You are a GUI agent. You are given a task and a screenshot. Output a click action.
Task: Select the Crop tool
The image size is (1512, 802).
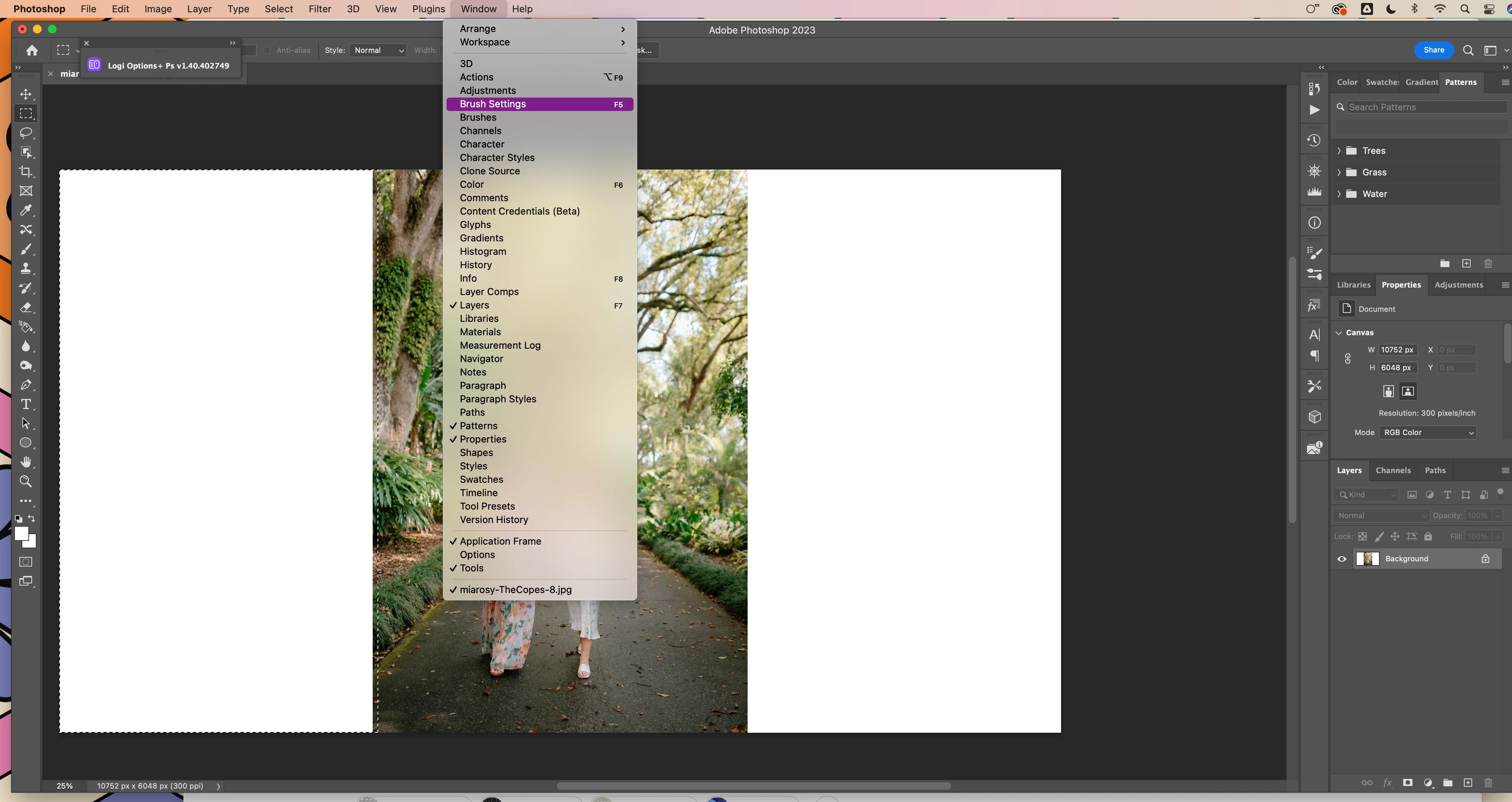[x=26, y=171]
